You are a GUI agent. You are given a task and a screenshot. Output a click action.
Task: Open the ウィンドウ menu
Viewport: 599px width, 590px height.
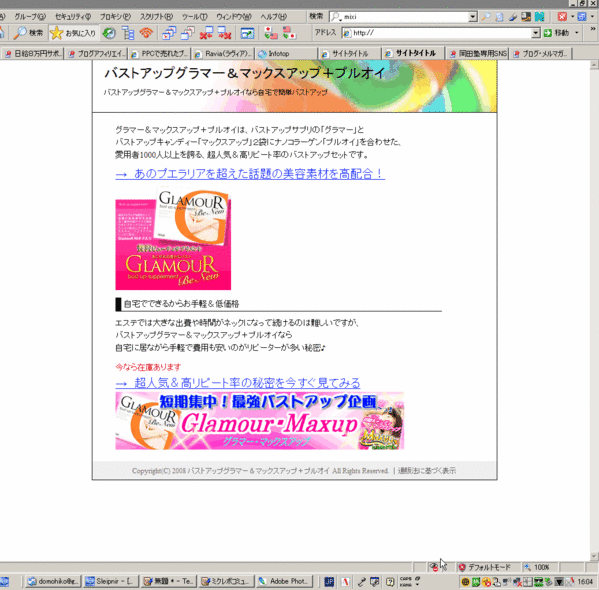click(x=234, y=16)
